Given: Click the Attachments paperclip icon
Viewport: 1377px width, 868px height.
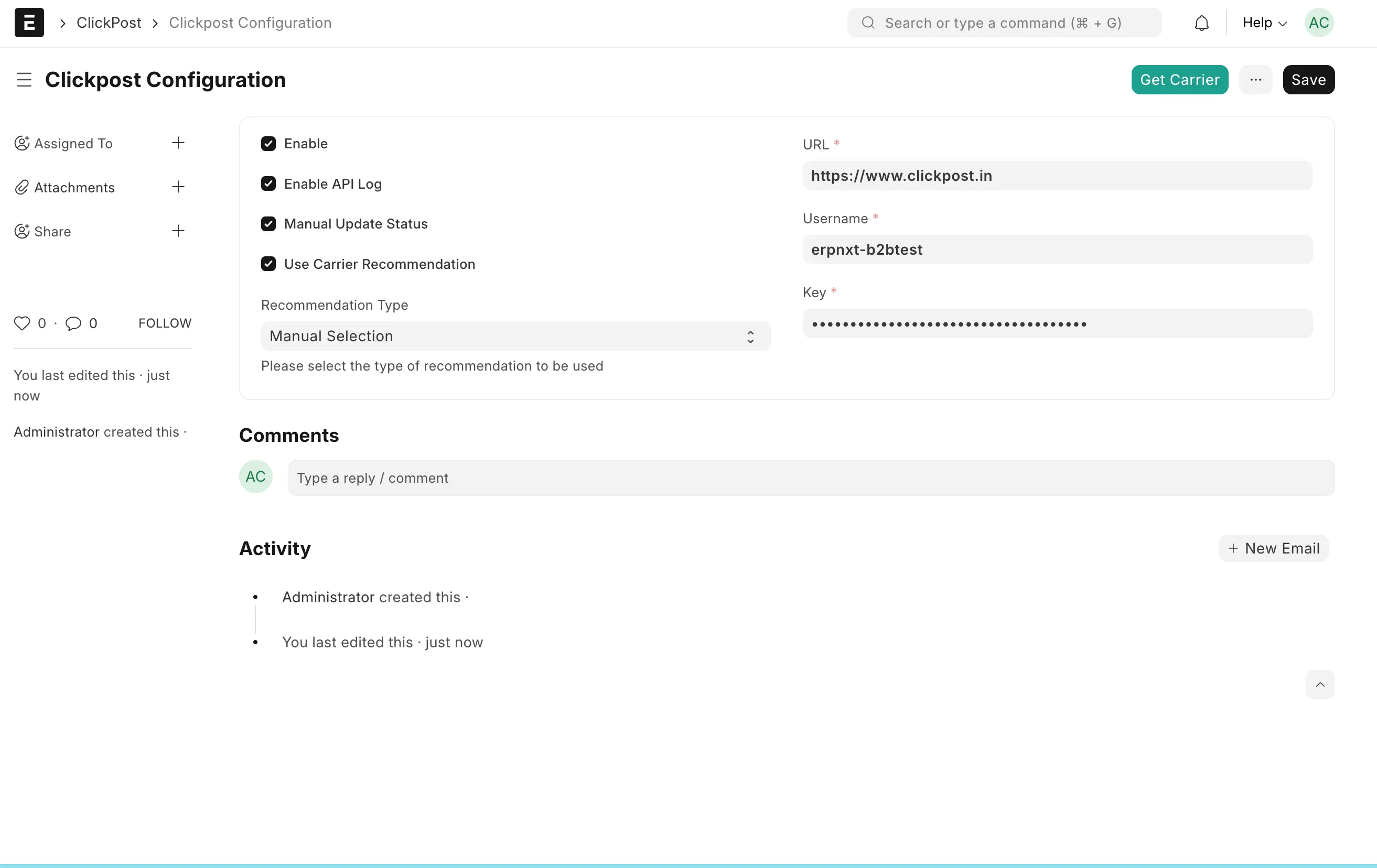Looking at the screenshot, I should click(x=21, y=187).
